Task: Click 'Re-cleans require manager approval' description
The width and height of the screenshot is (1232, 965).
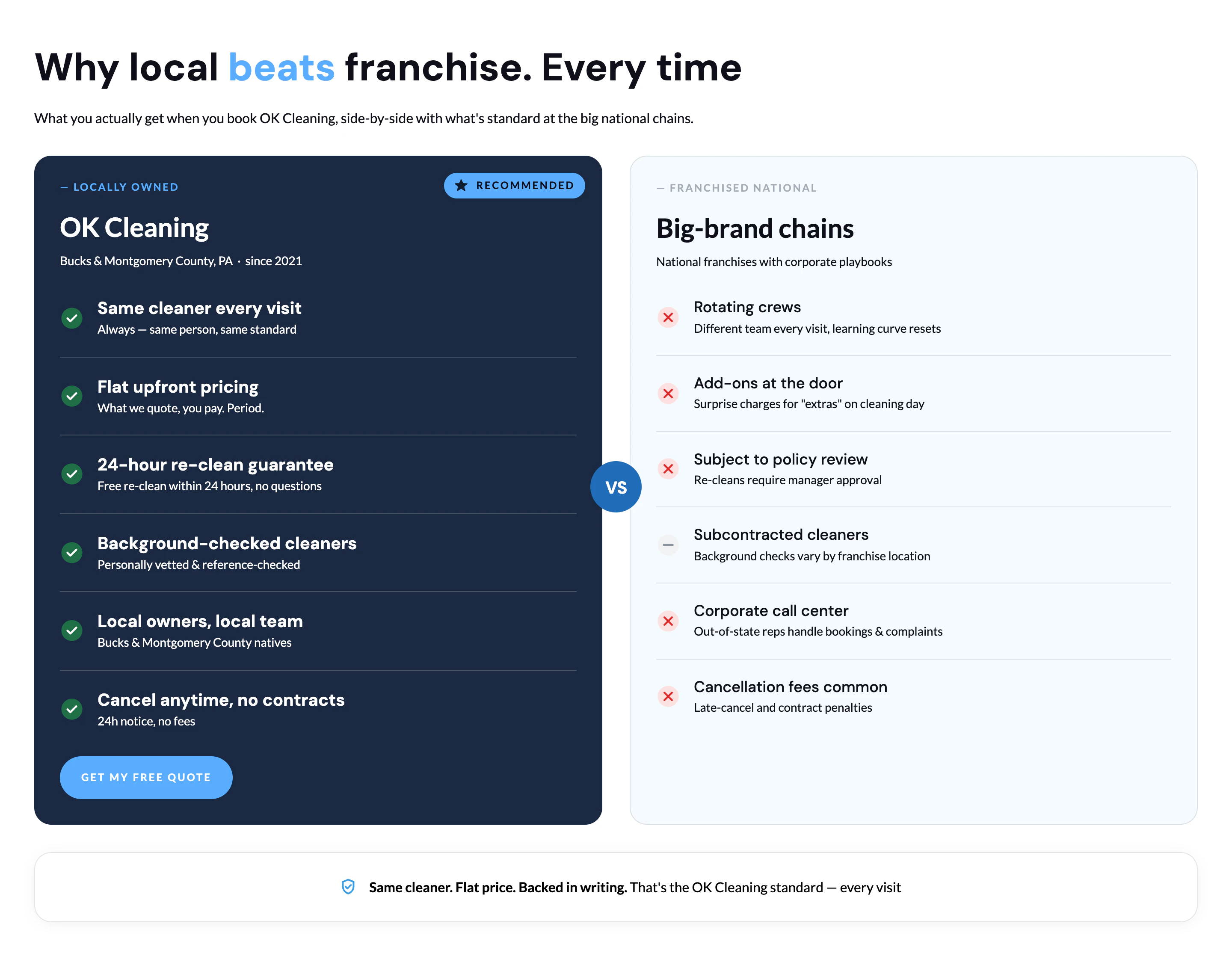Action: tap(788, 480)
